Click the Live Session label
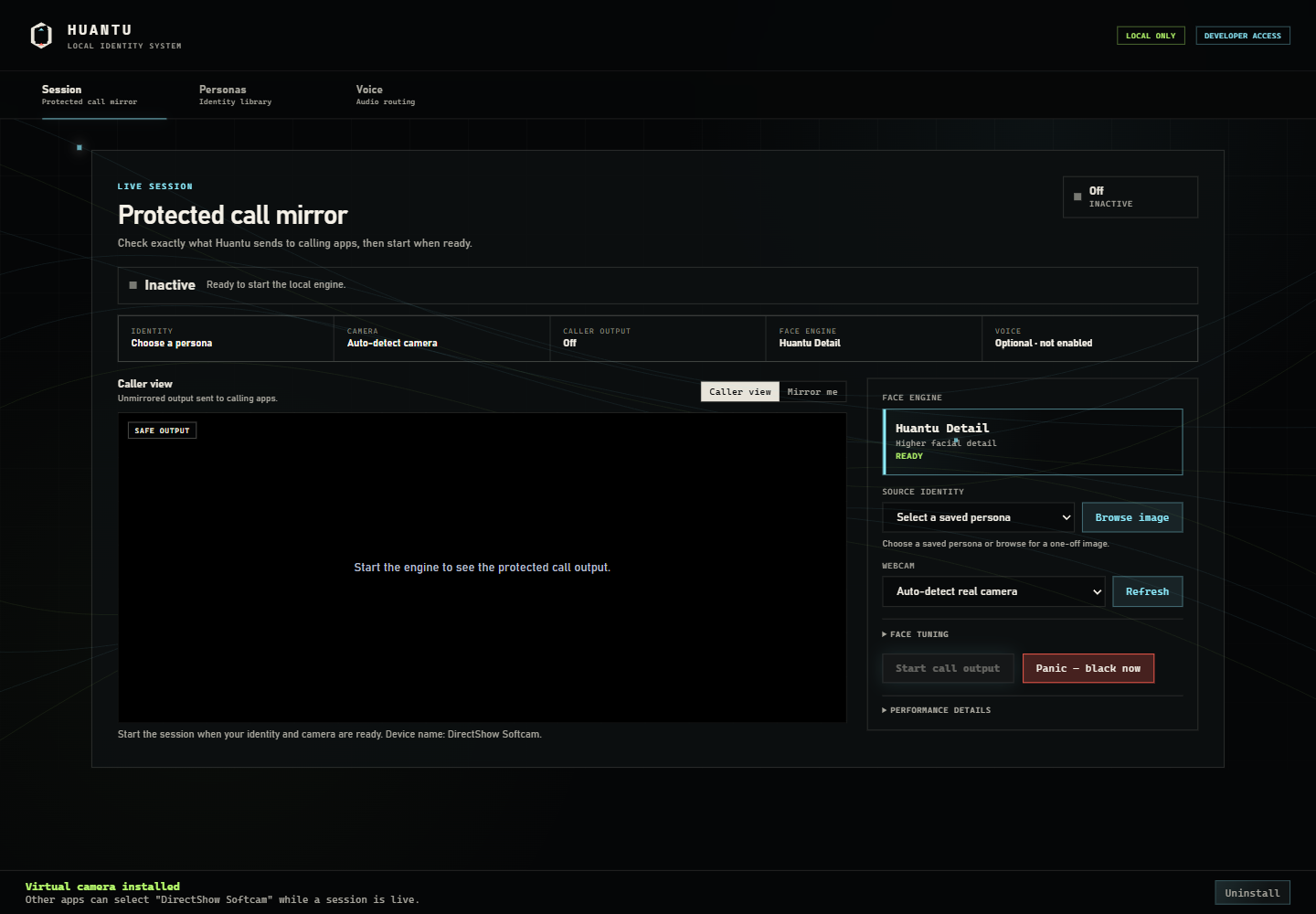This screenshot has width=1316, height=914. pos(155,186)
